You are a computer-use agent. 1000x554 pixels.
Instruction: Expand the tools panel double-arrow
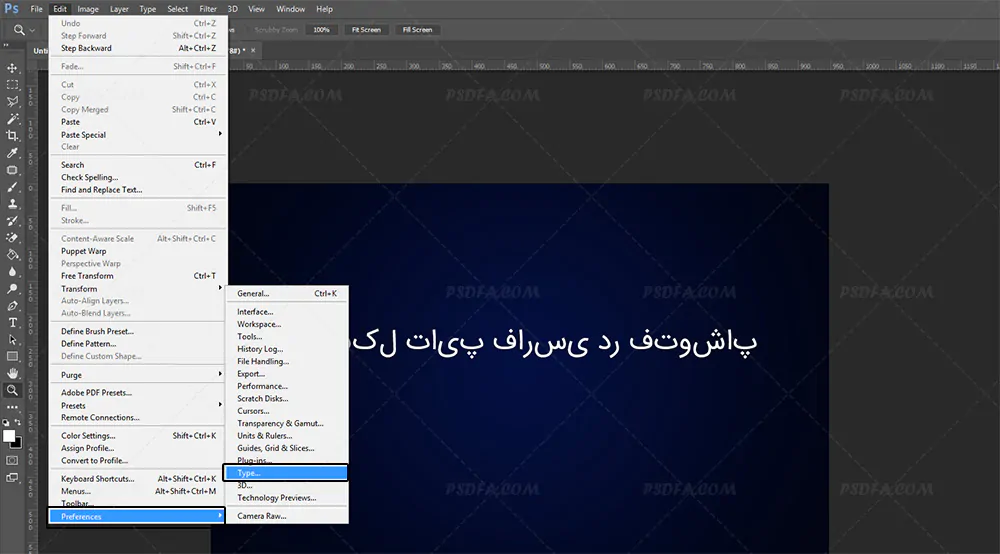pyautogui.click(x=6, y=45)
